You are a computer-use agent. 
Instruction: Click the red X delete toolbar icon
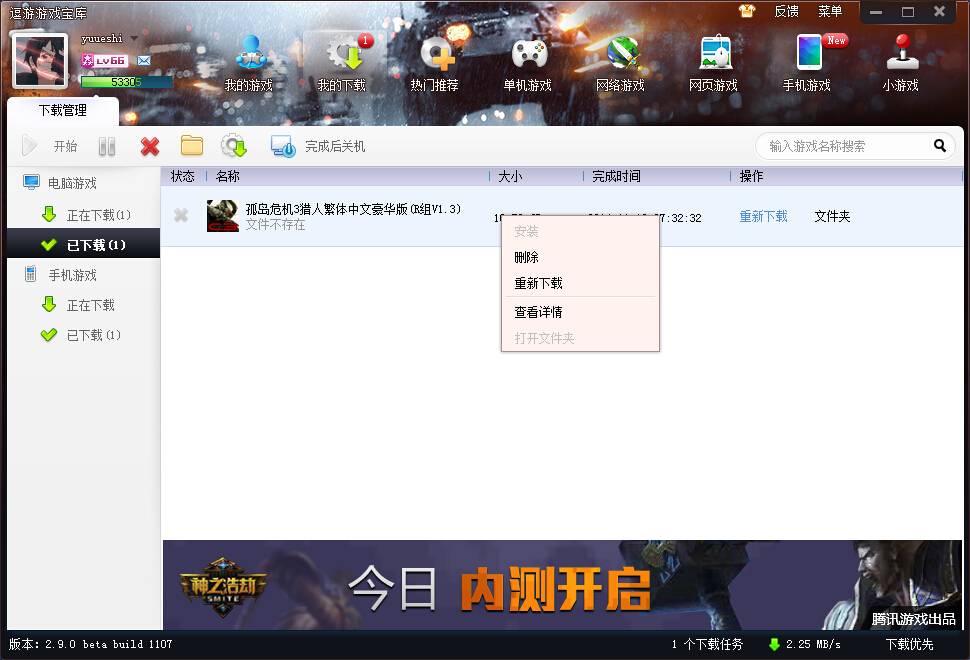[150, 147]
